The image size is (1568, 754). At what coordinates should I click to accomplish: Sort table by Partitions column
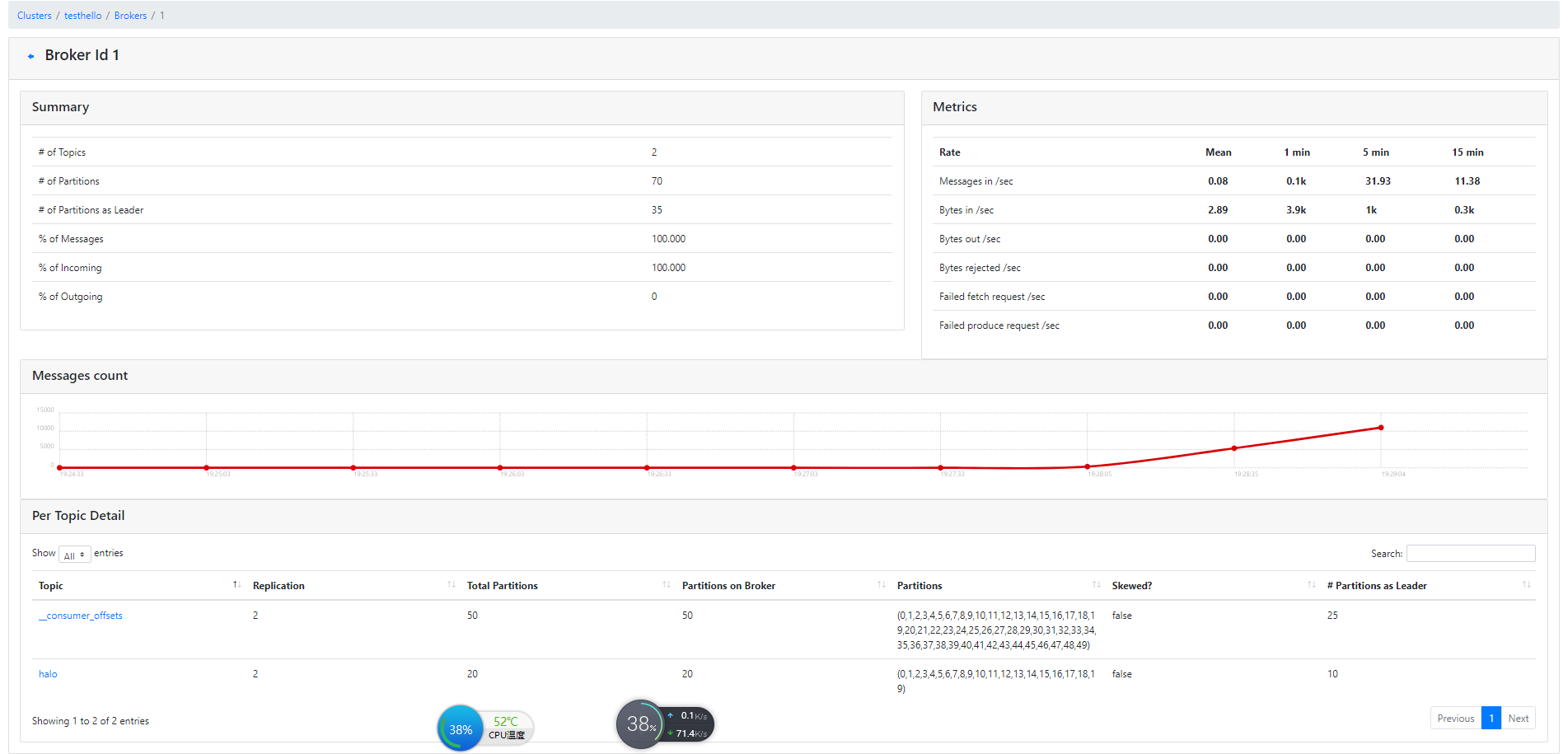(998, 586)
